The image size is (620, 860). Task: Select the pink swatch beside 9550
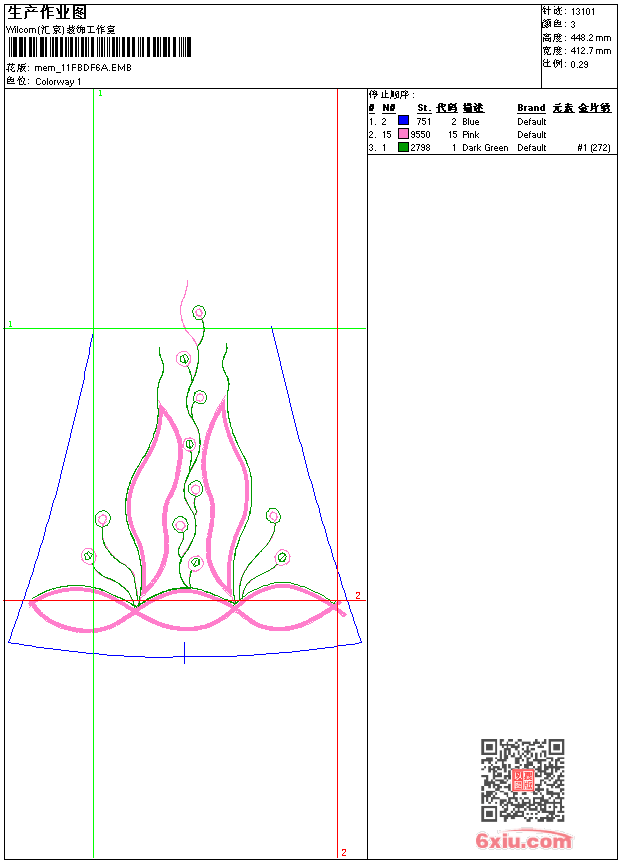403,134
